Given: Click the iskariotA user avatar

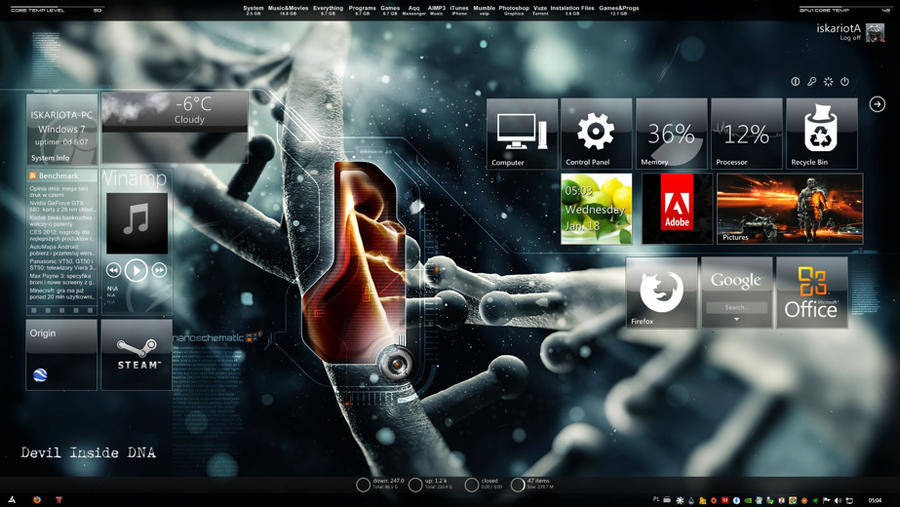Looking at the screenshot, I should [x=875, y=33].
